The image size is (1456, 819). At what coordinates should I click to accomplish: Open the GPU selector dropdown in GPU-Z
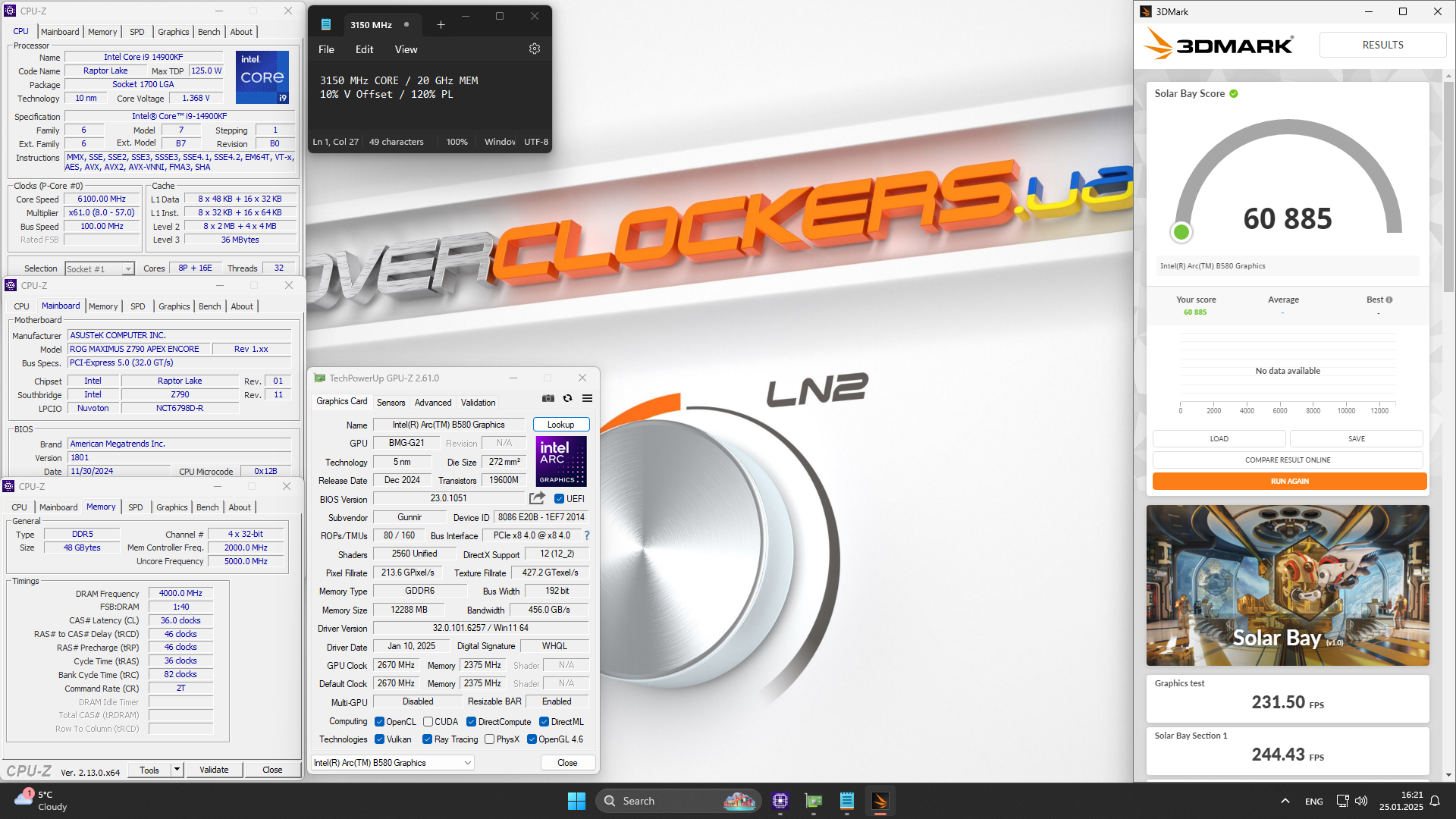click(393, 763)
